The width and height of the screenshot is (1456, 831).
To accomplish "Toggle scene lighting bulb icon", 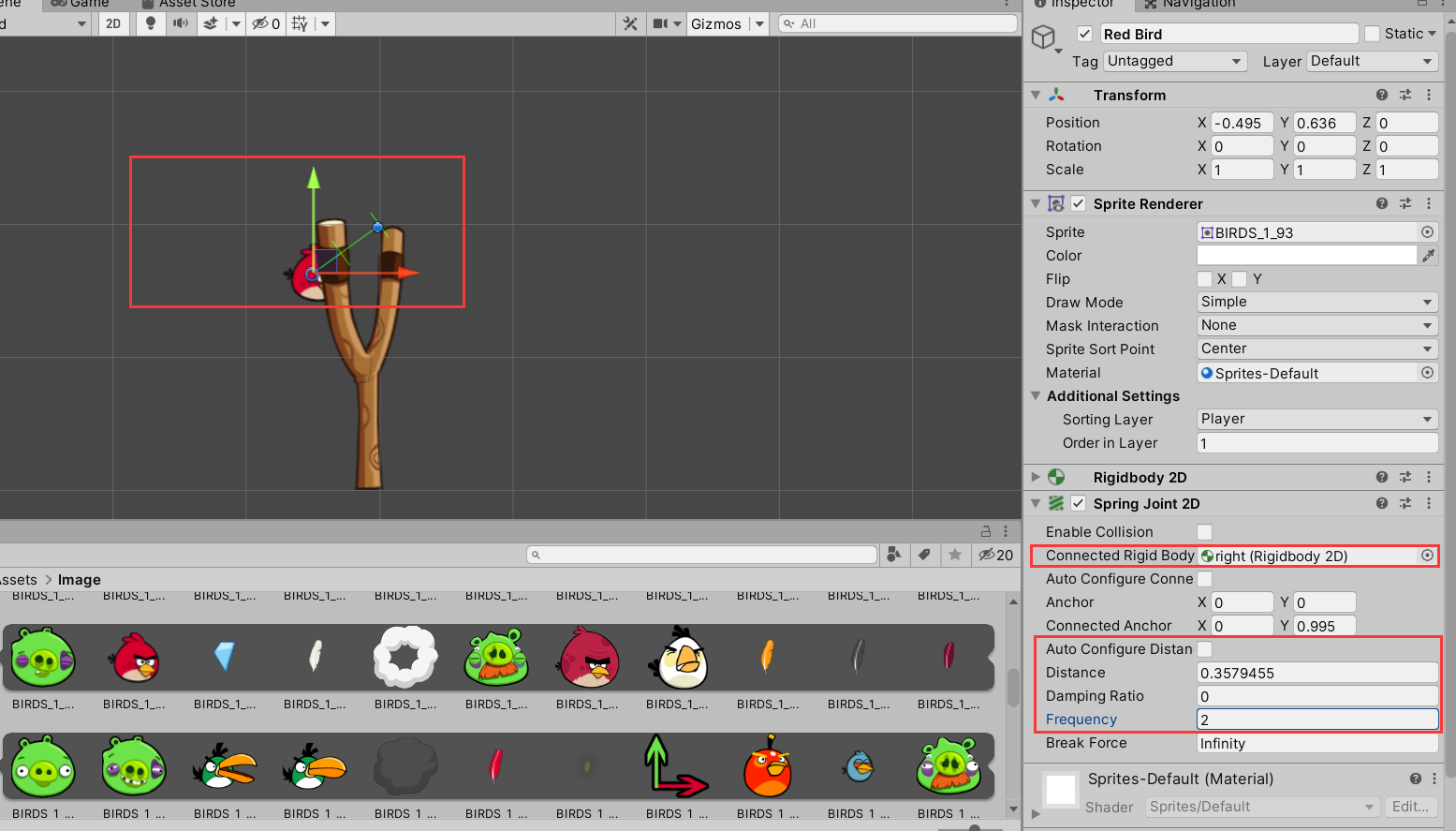I will 151,23.
